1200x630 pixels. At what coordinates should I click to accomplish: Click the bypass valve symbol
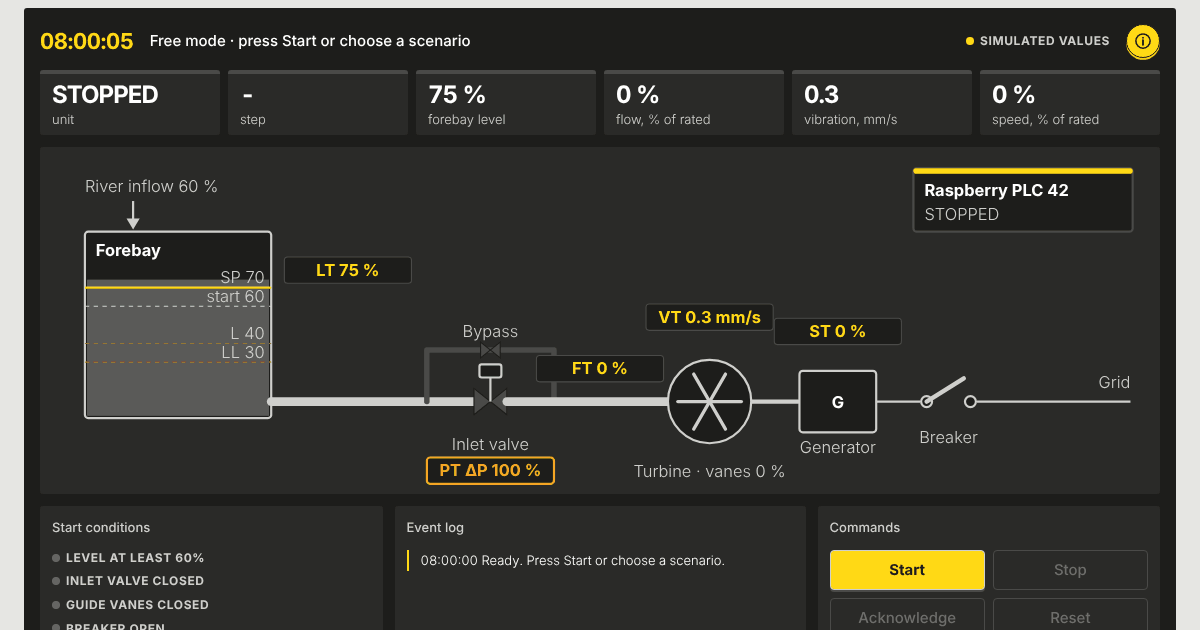coord(490,350)
